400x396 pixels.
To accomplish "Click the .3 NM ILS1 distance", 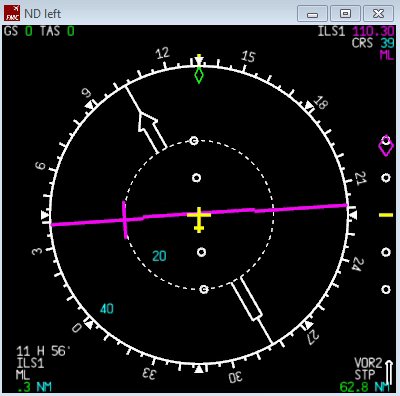I will pos(34,387).
